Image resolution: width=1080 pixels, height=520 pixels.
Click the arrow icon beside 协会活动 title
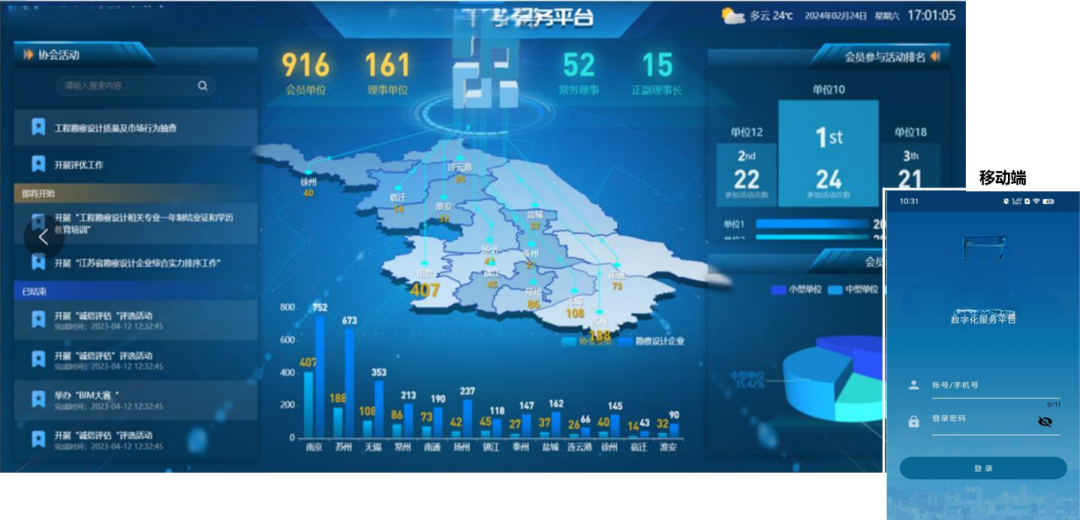(x=28, y=55)
